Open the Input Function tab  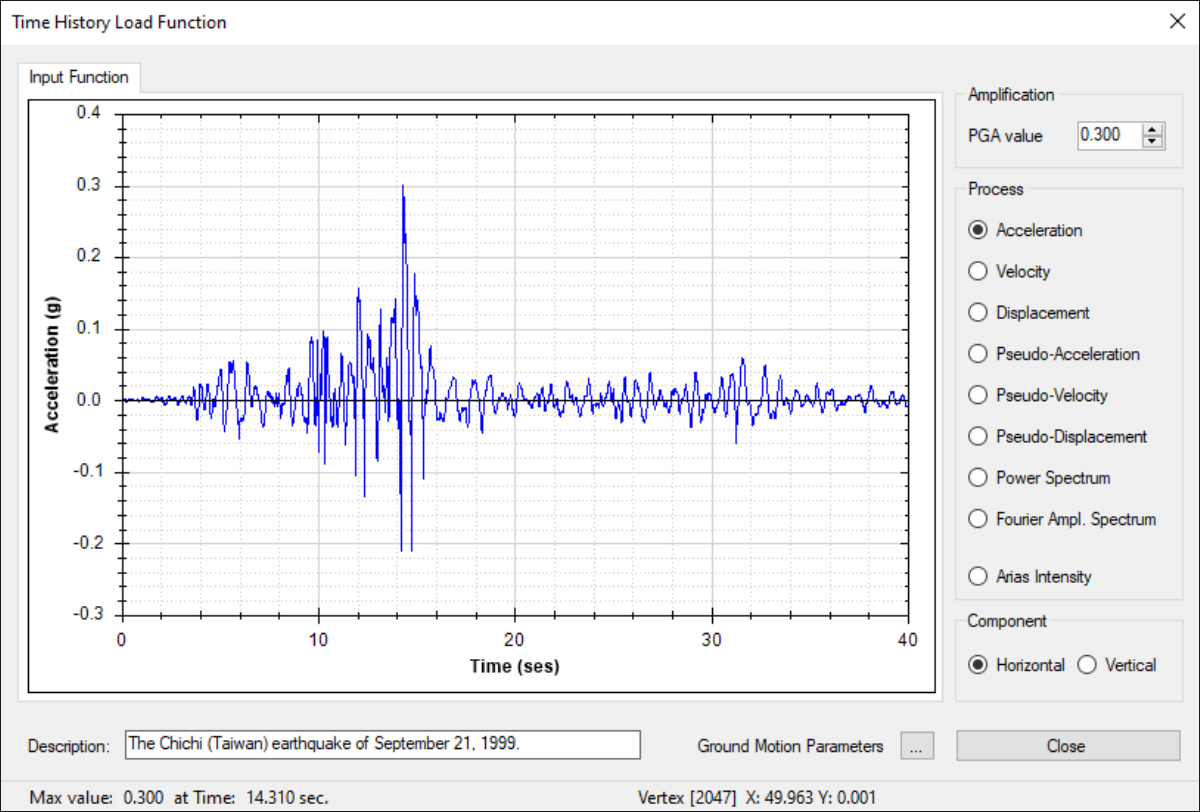coord(79,77)
